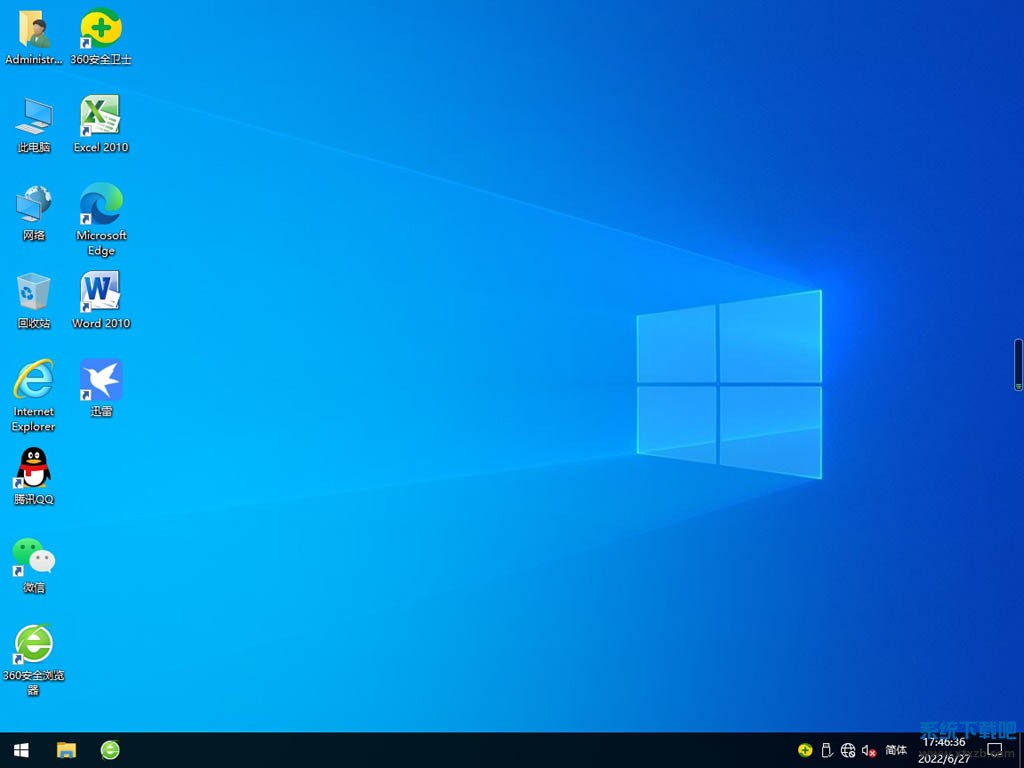Open the Start menu
This screenshot has width=1024, height=768.
19,750
